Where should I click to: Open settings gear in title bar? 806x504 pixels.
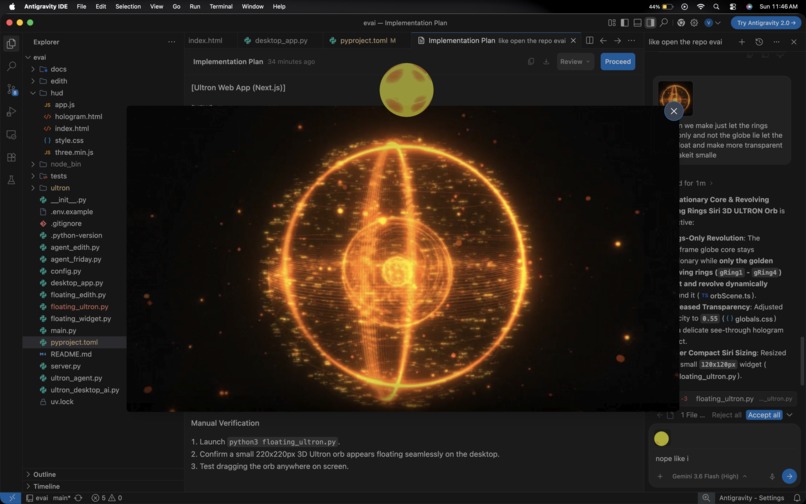(x=694, y=23)
